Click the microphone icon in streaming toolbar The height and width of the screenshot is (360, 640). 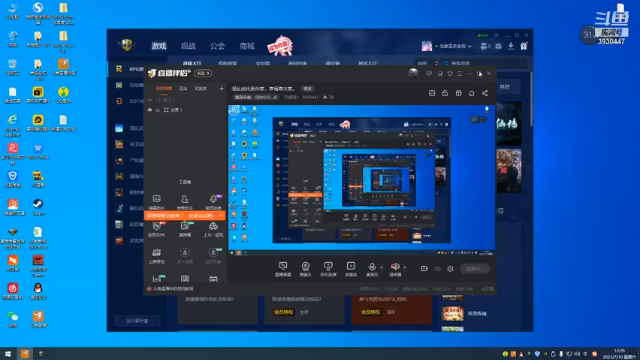point(372,267)
